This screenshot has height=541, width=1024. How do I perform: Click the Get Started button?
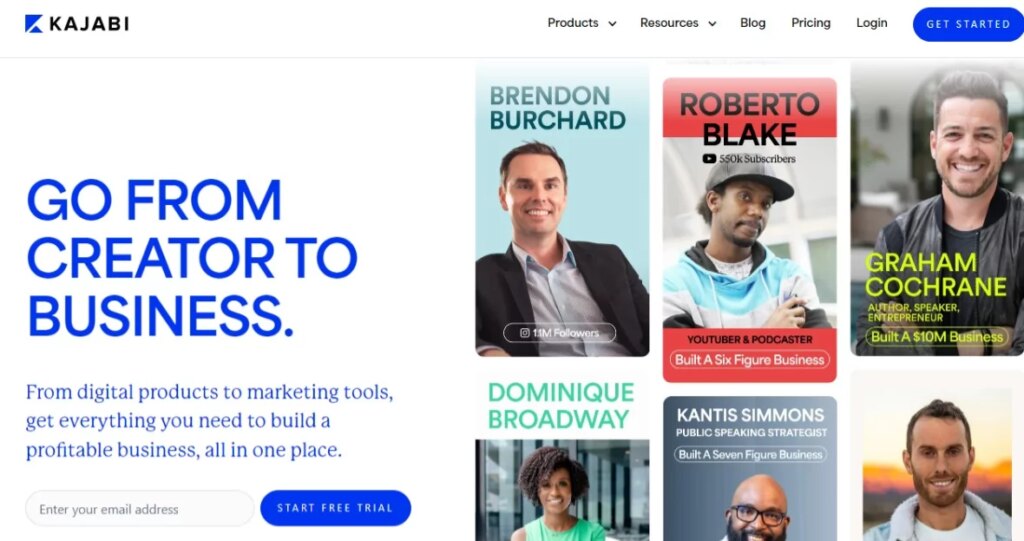click(968, 24)
